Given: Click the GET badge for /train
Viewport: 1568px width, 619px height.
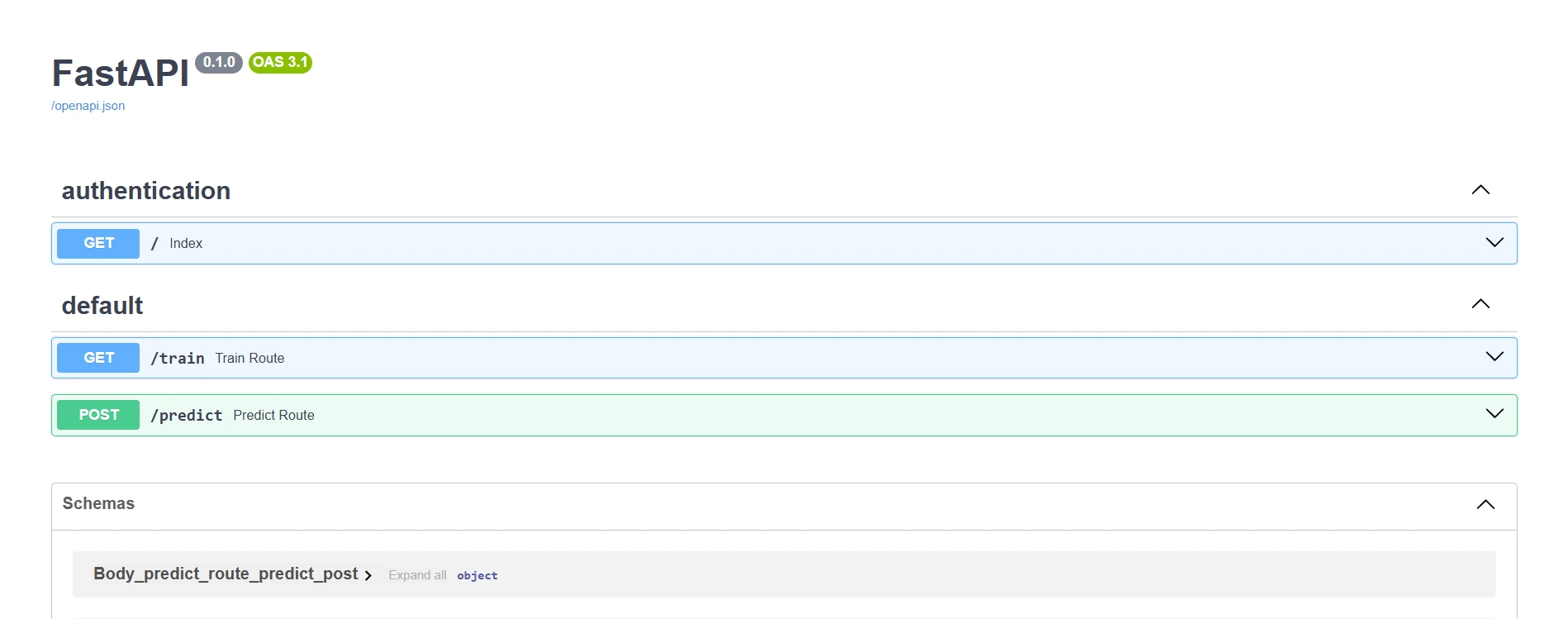Looking at the screenshot, I should click(98, 358).
